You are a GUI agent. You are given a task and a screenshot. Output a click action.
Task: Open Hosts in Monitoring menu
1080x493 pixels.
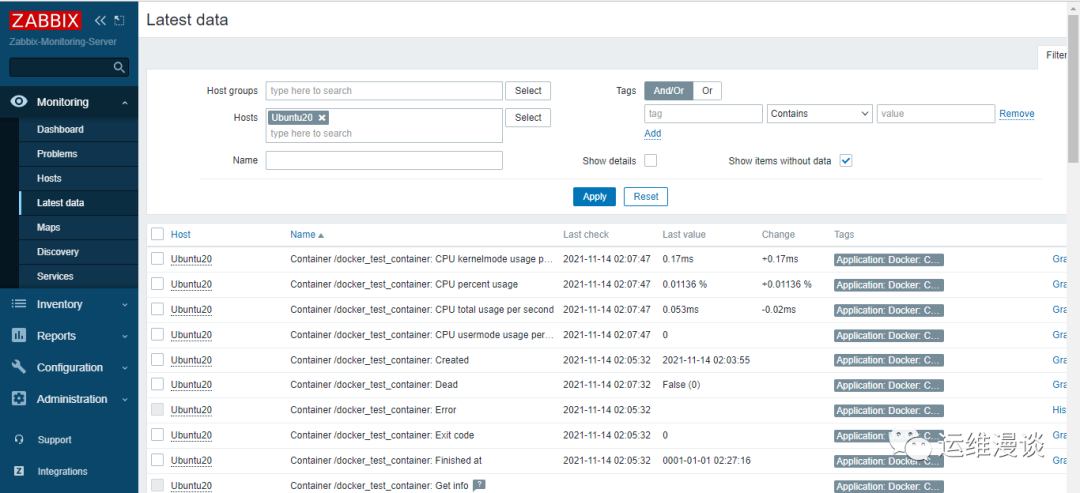49,178
